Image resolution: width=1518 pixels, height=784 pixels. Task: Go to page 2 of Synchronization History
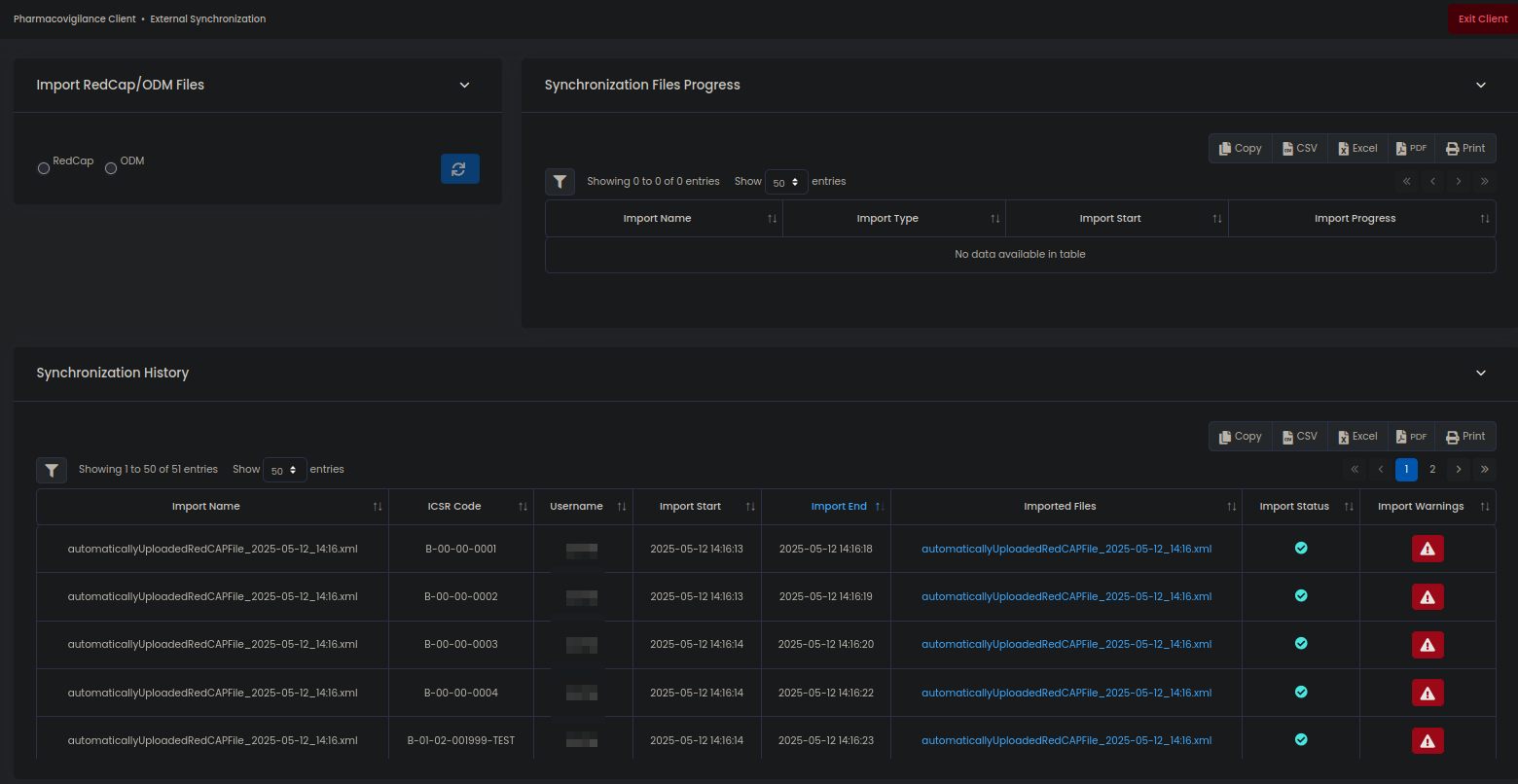[x=1432, y=470]
